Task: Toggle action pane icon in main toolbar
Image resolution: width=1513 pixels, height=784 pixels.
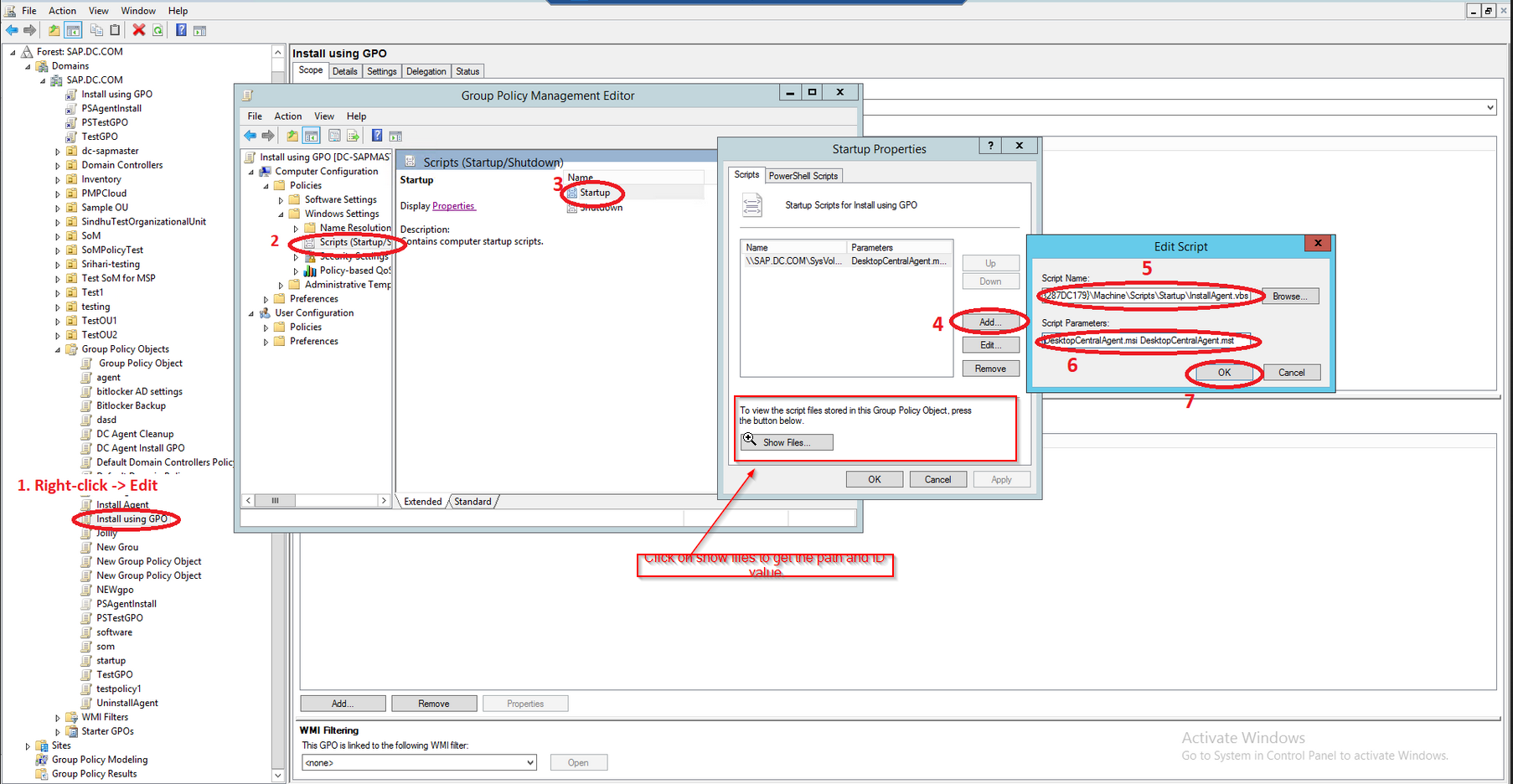Action: [x=199, y=30]
